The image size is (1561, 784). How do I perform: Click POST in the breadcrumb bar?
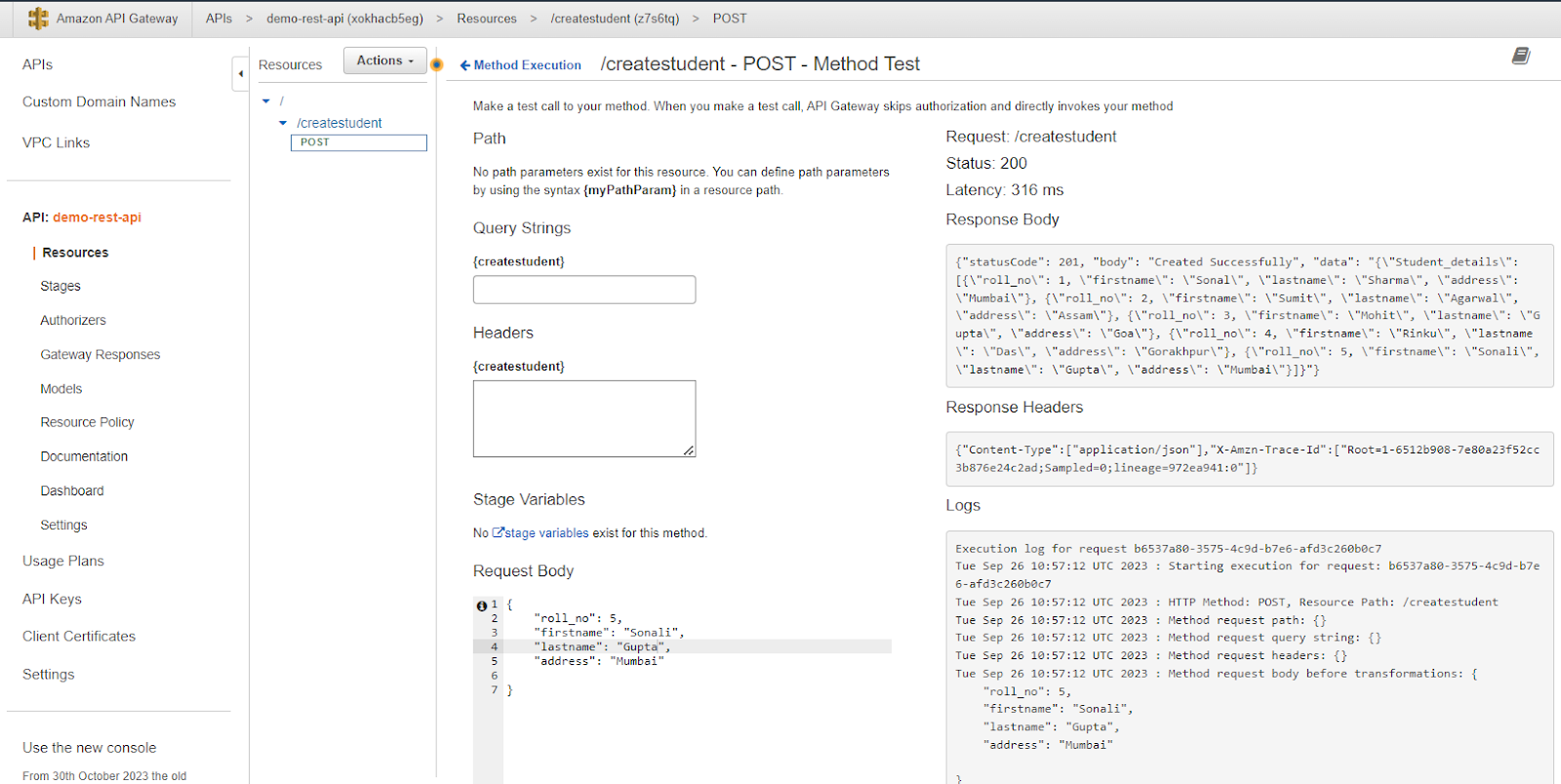[x=730, y=19]
